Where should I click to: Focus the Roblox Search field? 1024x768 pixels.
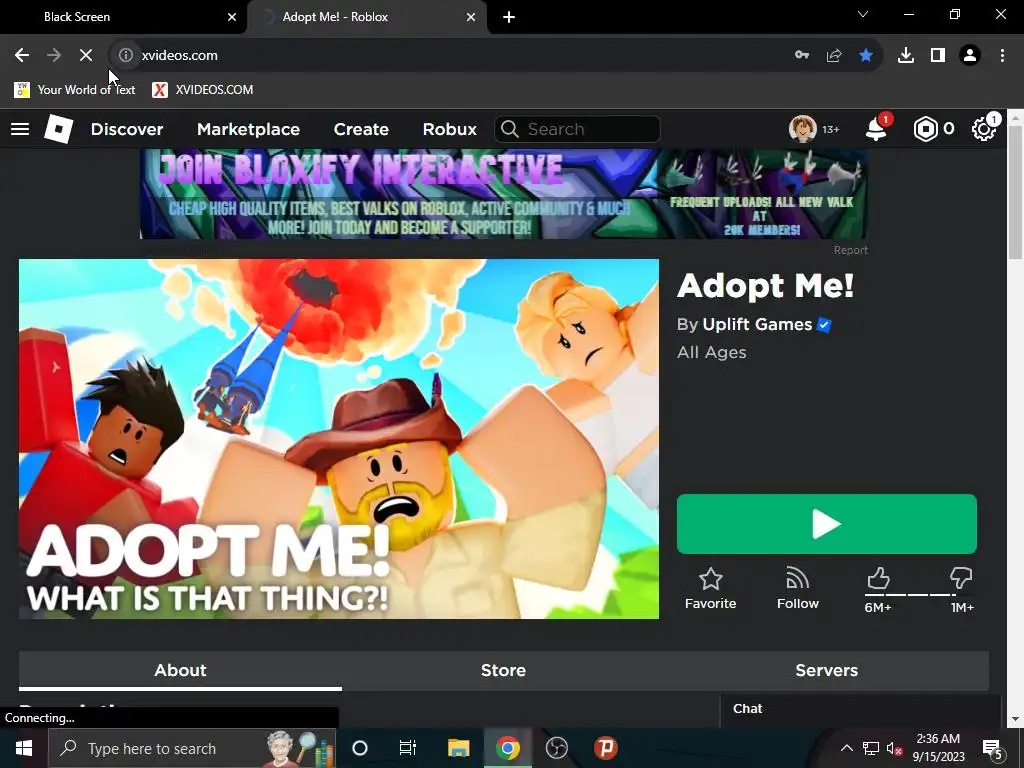577,129
